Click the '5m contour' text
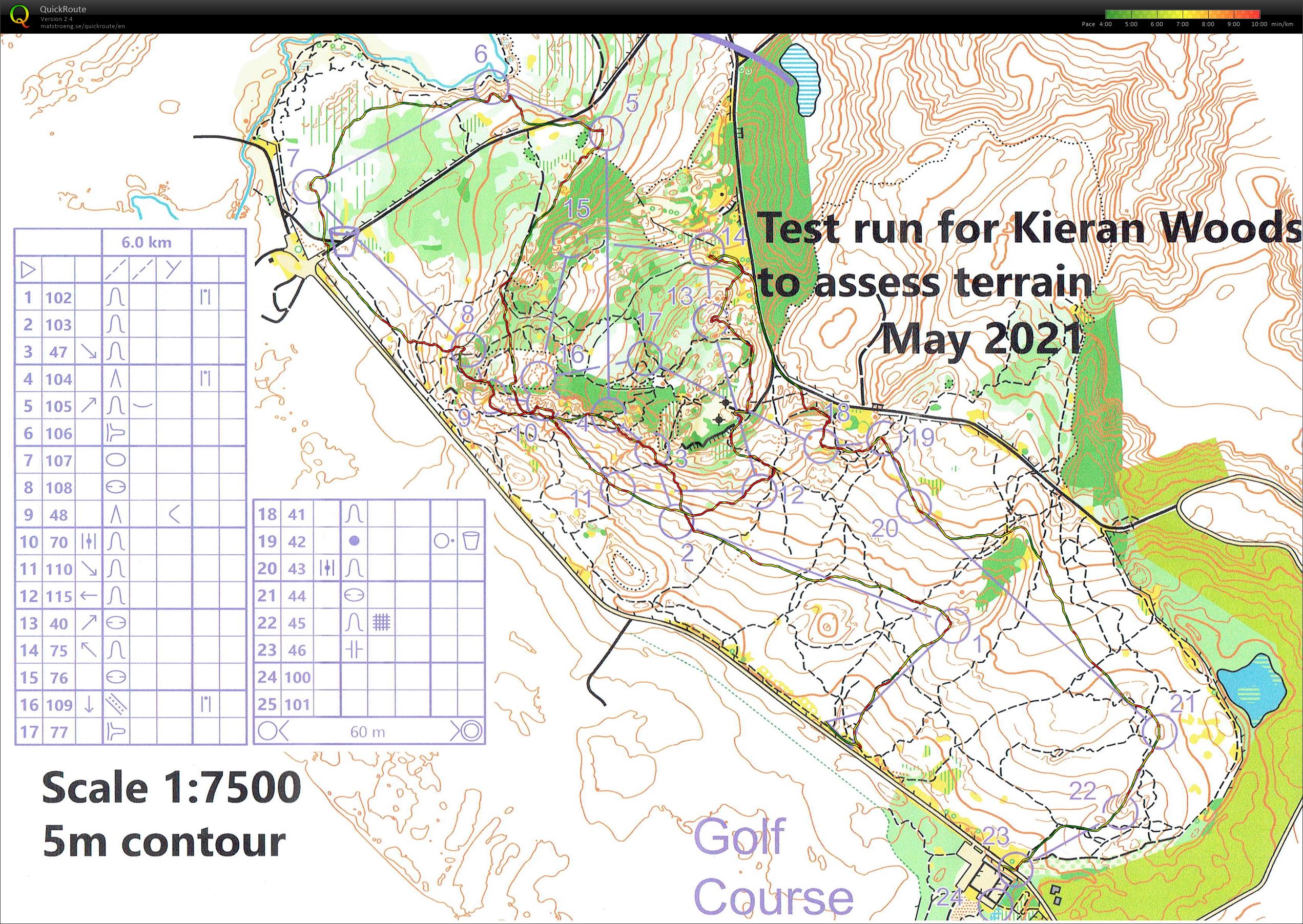This screenshot has width=1303, height=924. (164, 842)
